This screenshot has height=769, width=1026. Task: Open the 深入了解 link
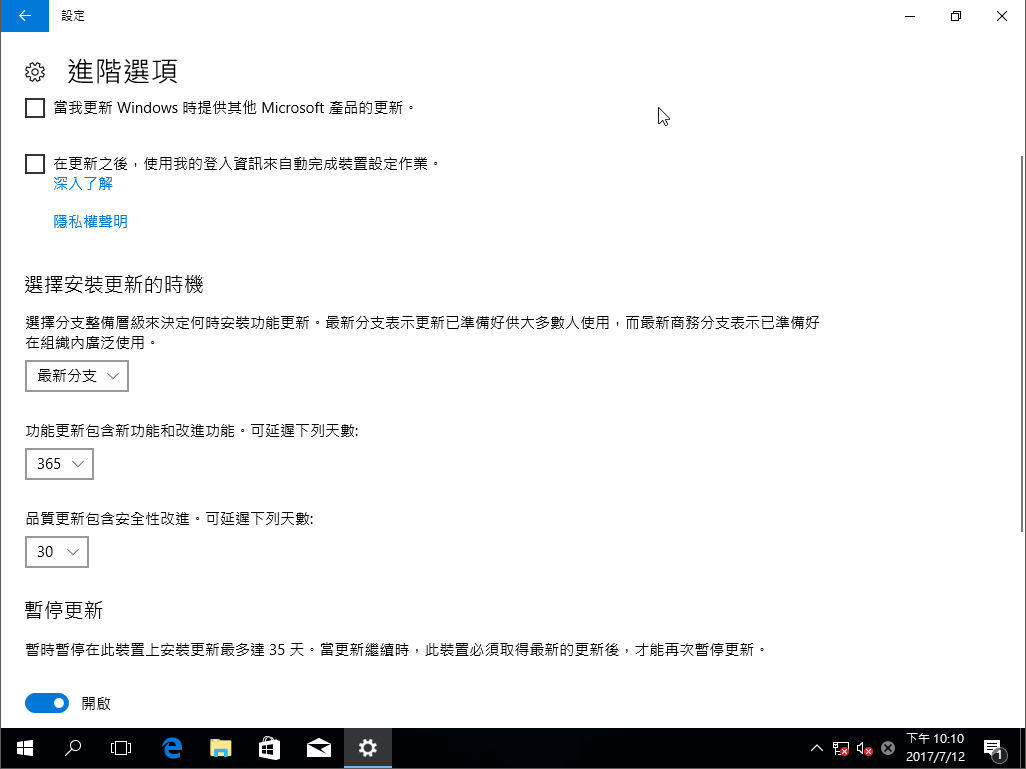[x=83, y=184]
